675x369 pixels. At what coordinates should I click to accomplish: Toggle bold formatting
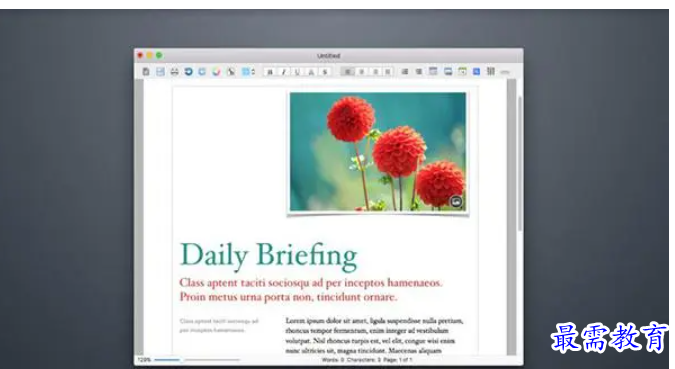[x=270, y=72]
